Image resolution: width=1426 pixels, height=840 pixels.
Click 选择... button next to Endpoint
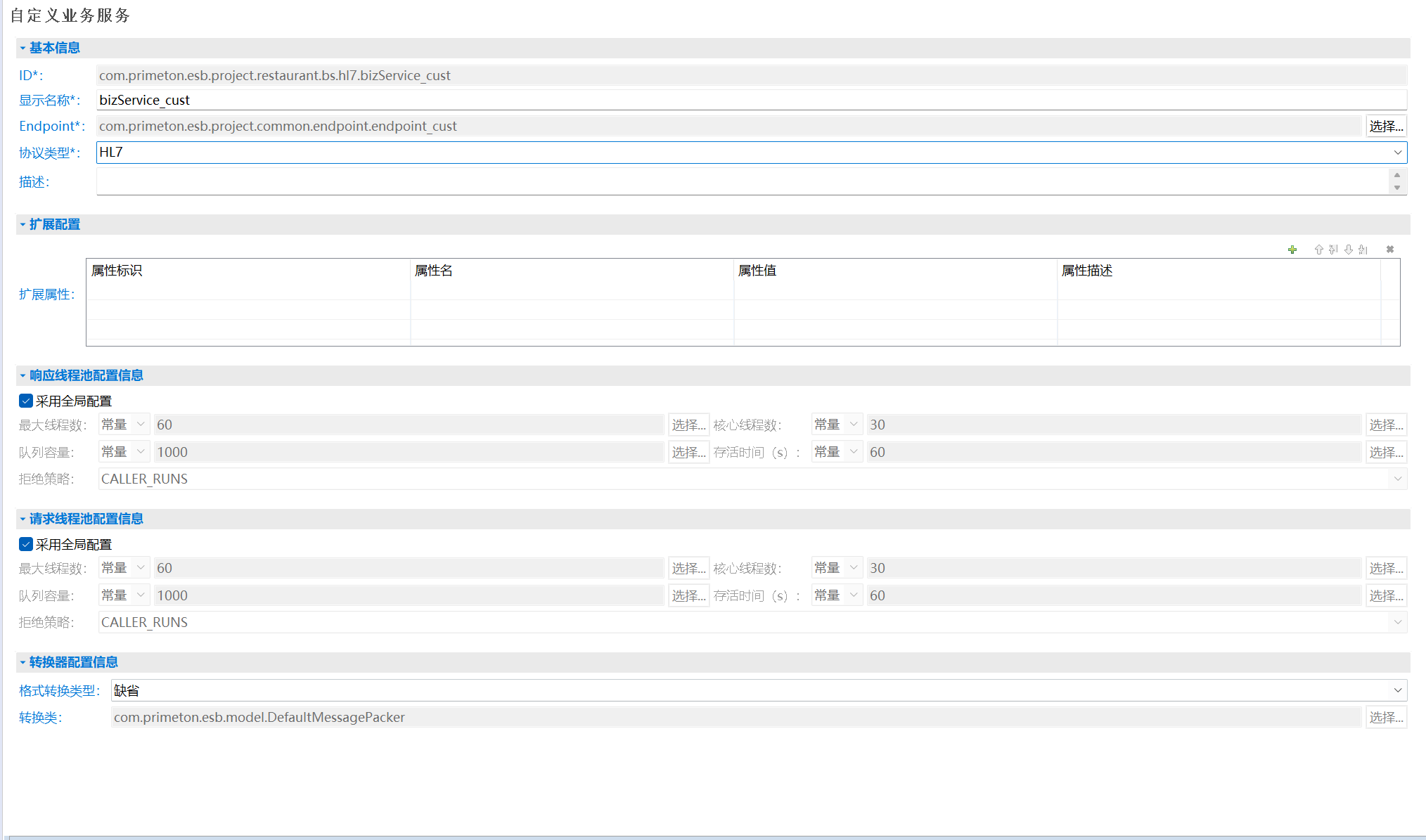(1385, 126)
